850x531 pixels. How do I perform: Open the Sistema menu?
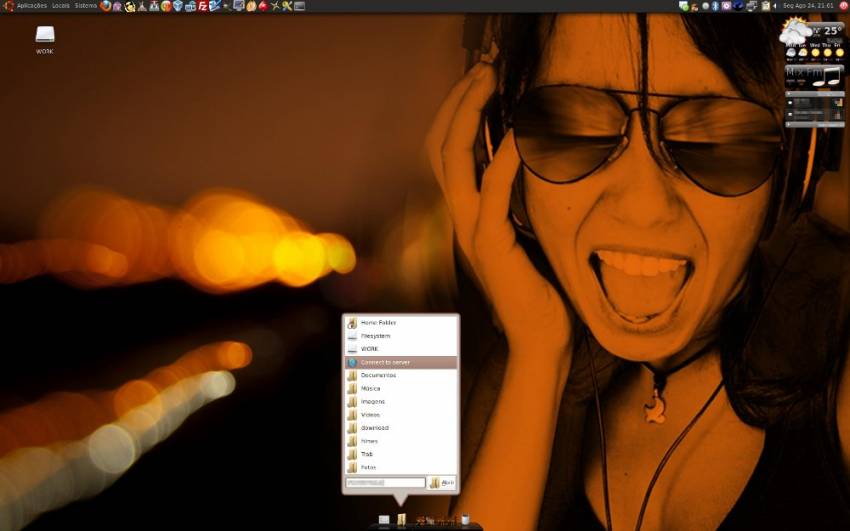tap(86, 6)
